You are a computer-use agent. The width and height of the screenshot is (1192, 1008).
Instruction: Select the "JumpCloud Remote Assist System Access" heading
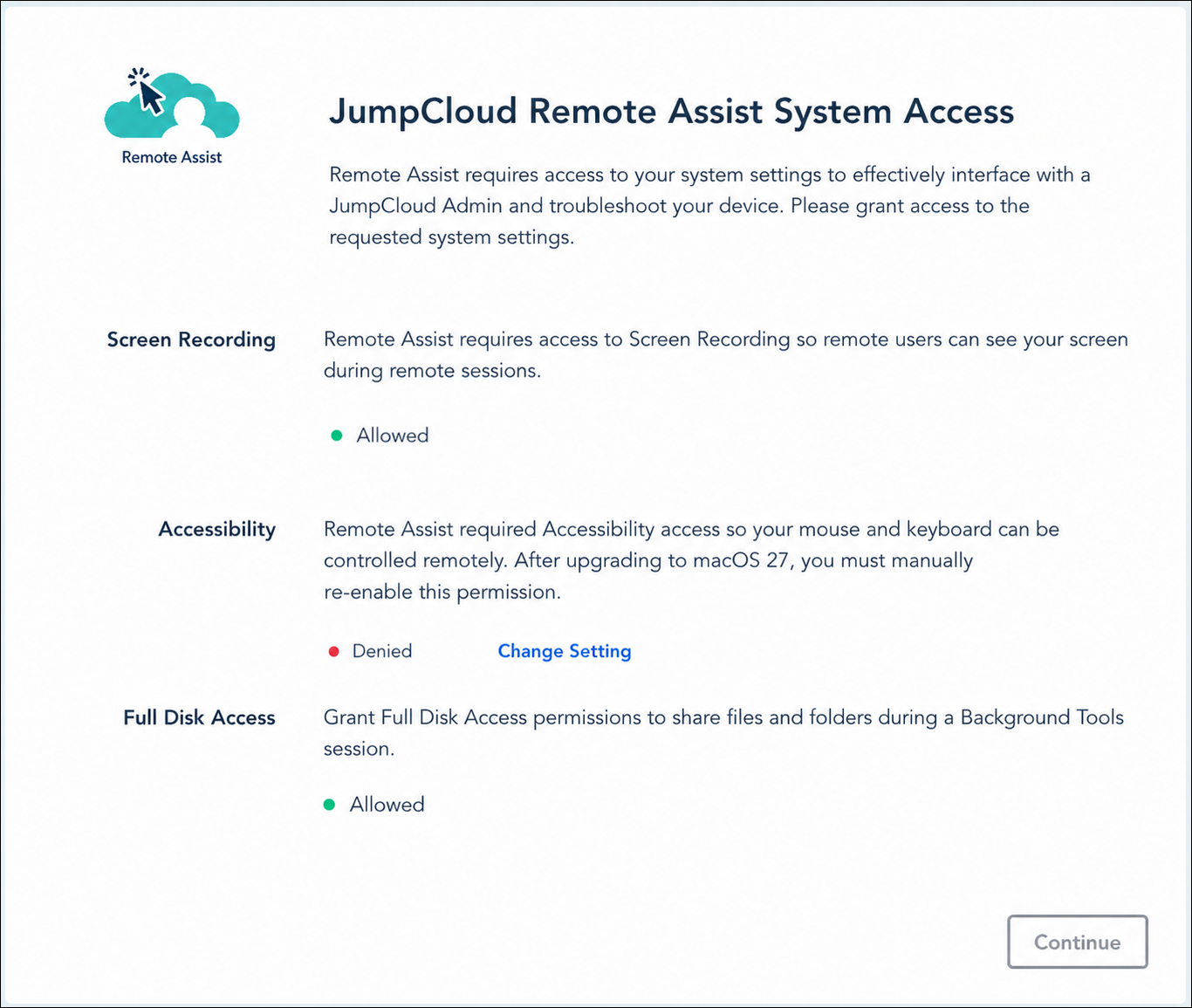click(671, 112)
